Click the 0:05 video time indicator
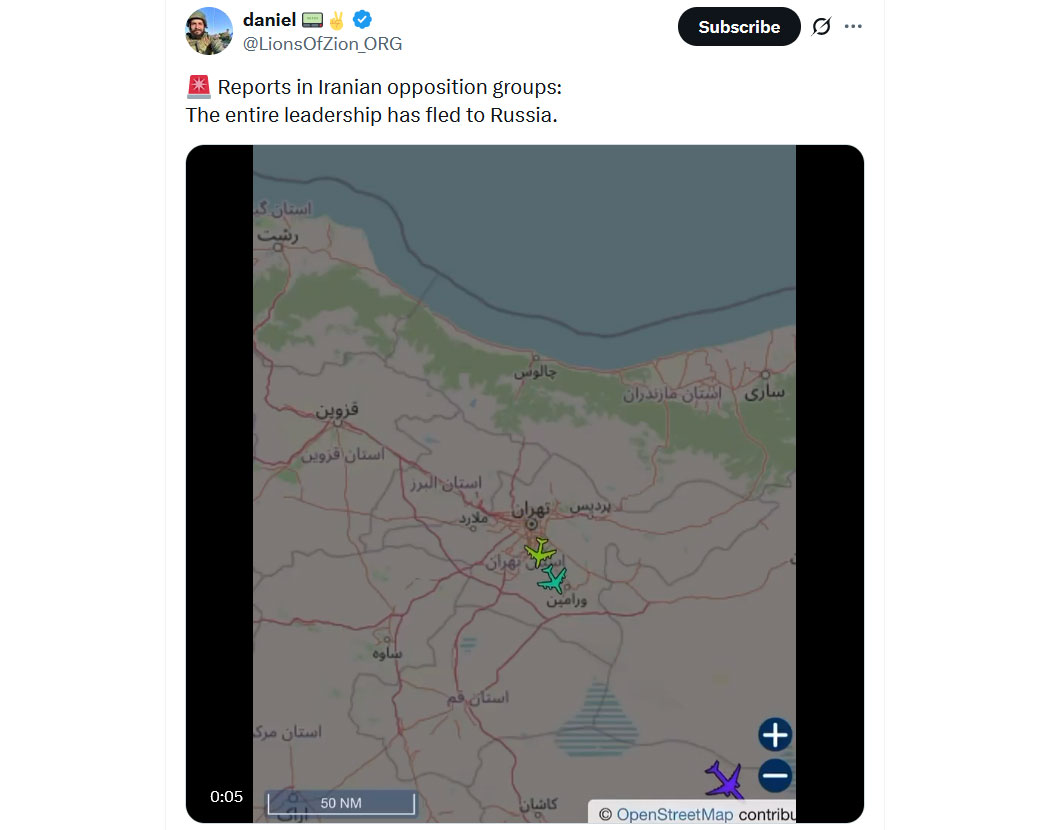The width and height of the screenshot is (1050, 830). point(226,797)
